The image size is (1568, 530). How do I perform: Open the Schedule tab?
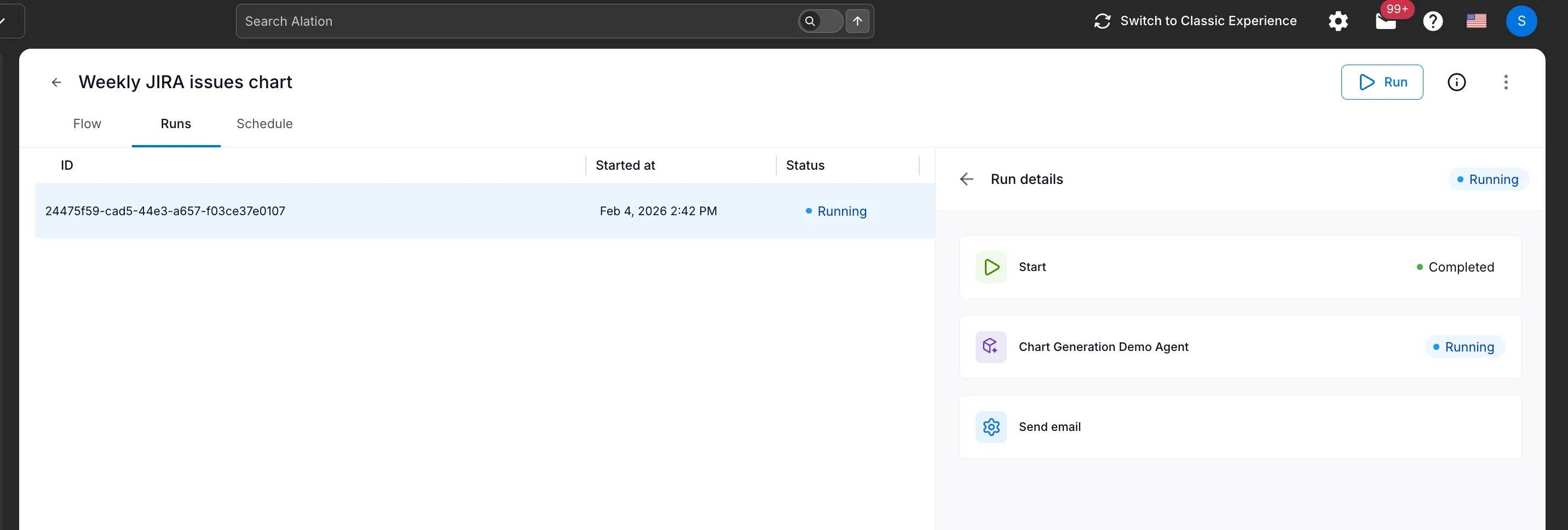tap(264, 124)
